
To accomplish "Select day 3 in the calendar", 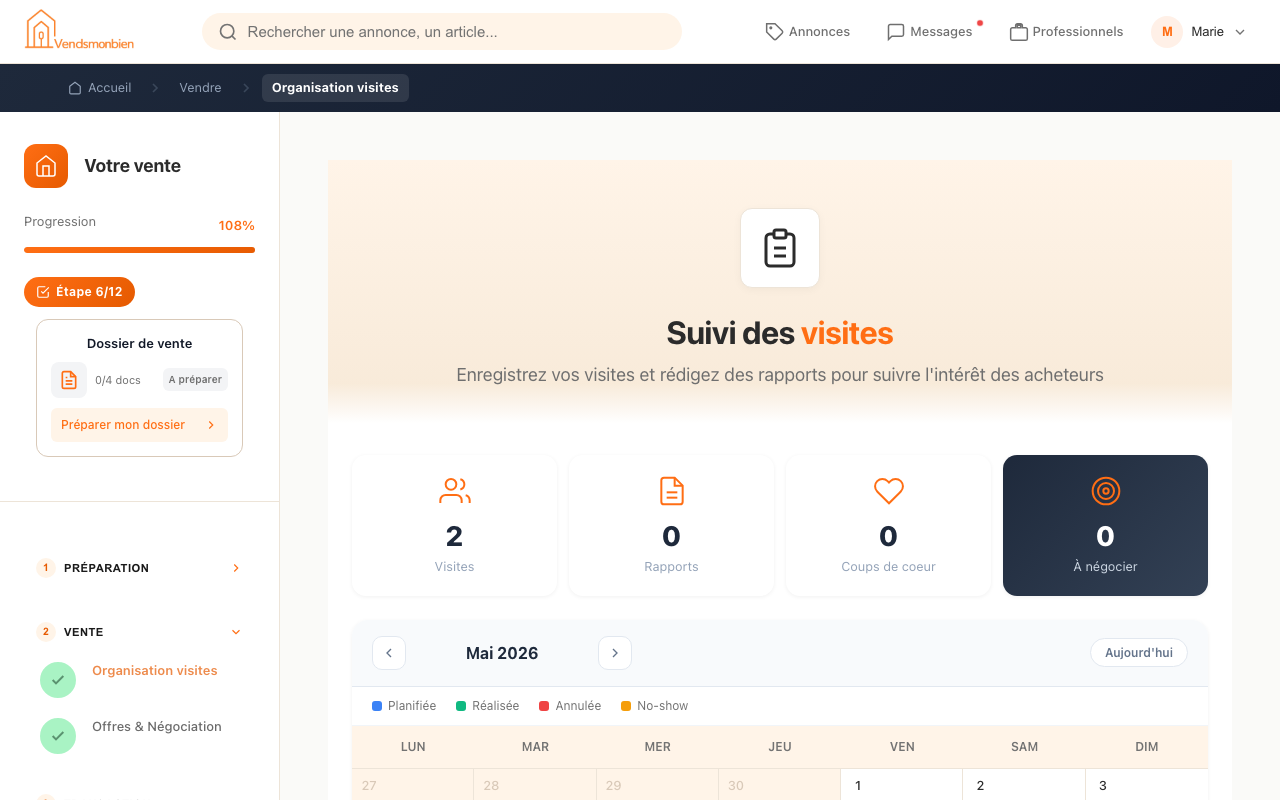I will [1147, 785].
